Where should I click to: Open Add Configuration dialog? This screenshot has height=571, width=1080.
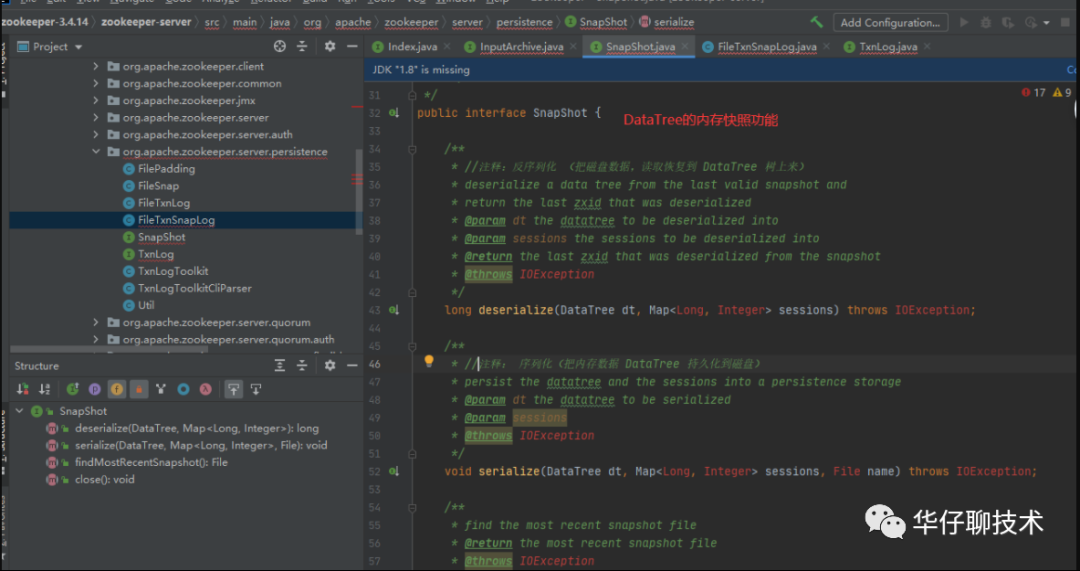pos(890,22)
